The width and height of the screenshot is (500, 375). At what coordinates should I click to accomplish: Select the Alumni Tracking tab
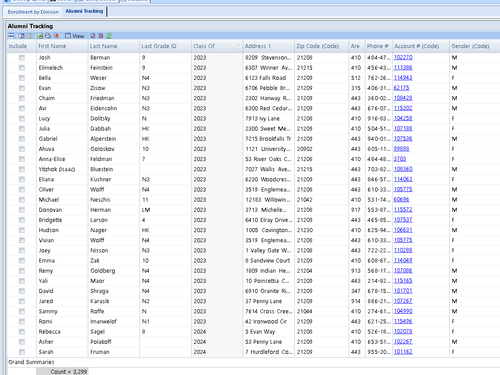click(x=84, y=11)
